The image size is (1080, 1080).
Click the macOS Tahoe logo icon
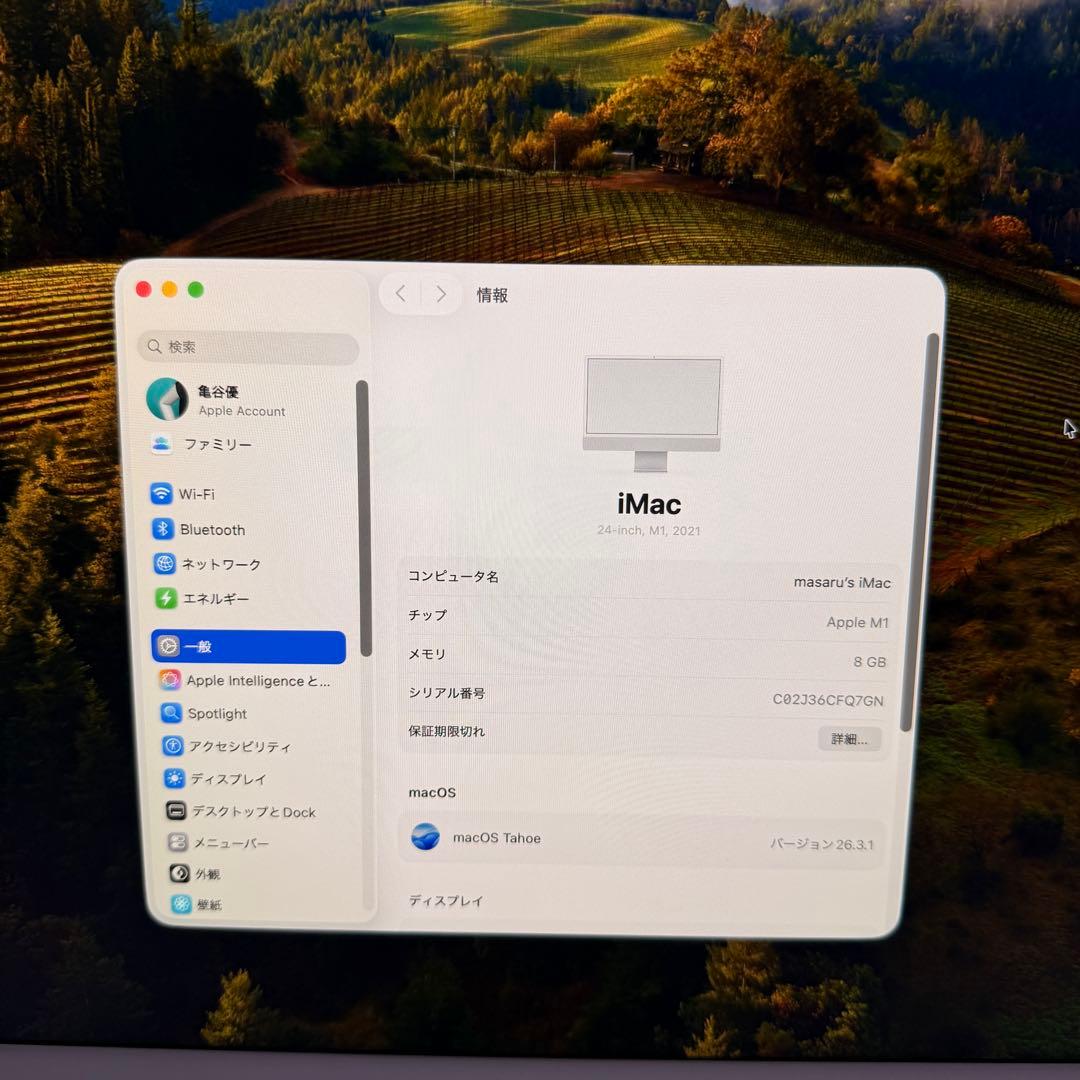(x=425, y=837)
